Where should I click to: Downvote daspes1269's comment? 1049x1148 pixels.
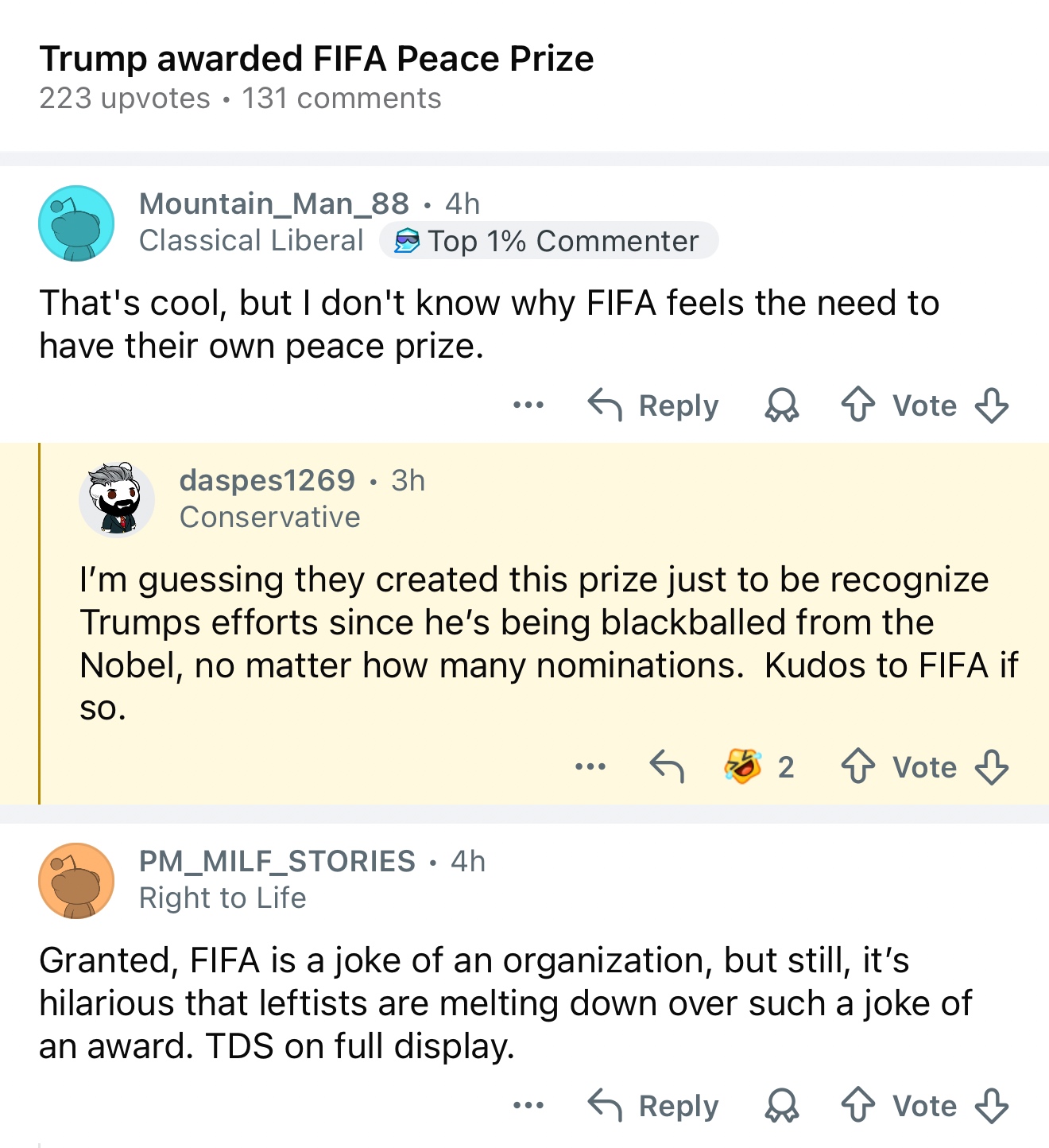(x=992, y=766)
